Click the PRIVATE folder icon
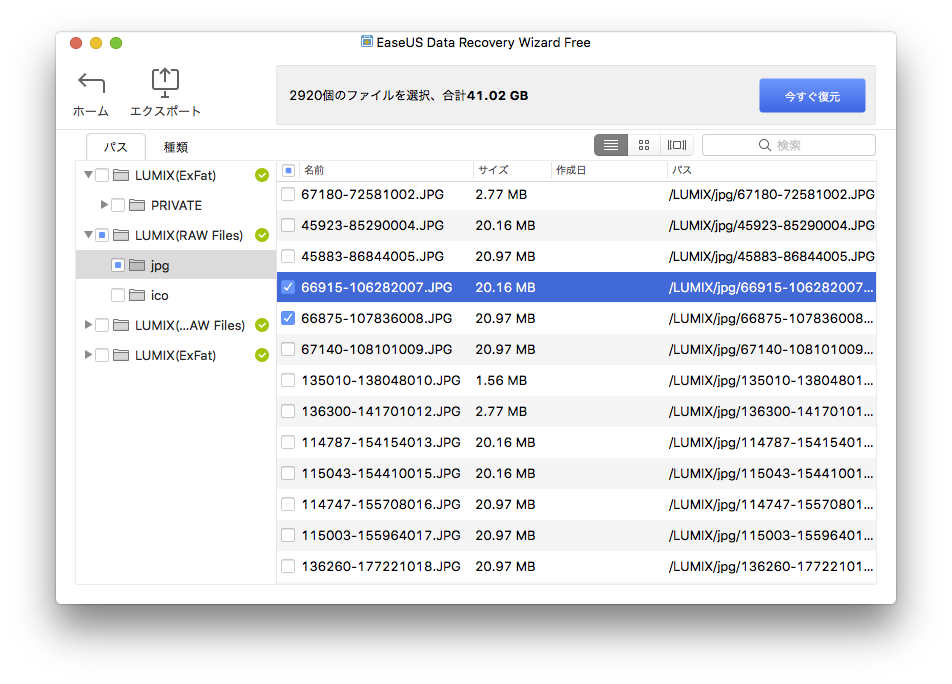The width and height of the screenshot is (952, 684). coord(137,205)
